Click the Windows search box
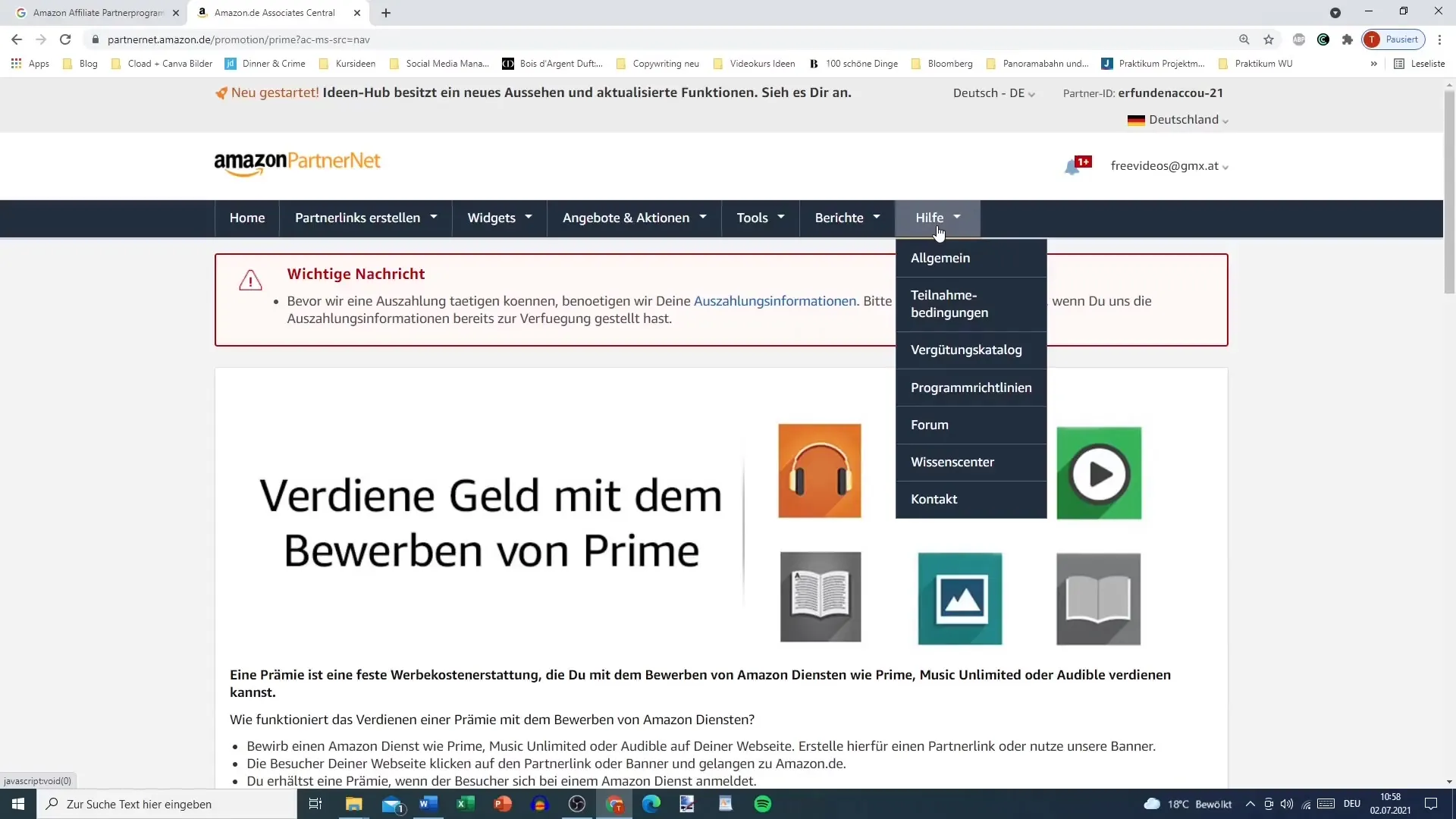 (167, 804)
